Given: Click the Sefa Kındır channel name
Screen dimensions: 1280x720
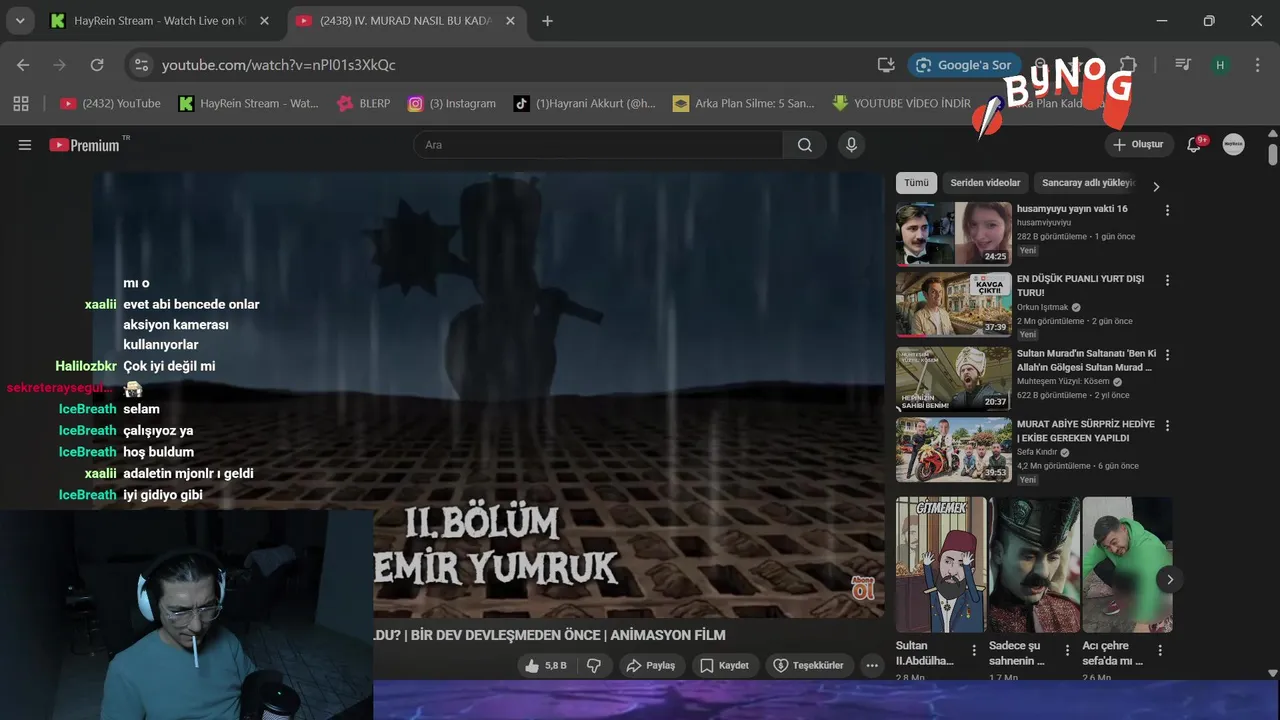Looking at the screenshot, I should (1036, 452).
